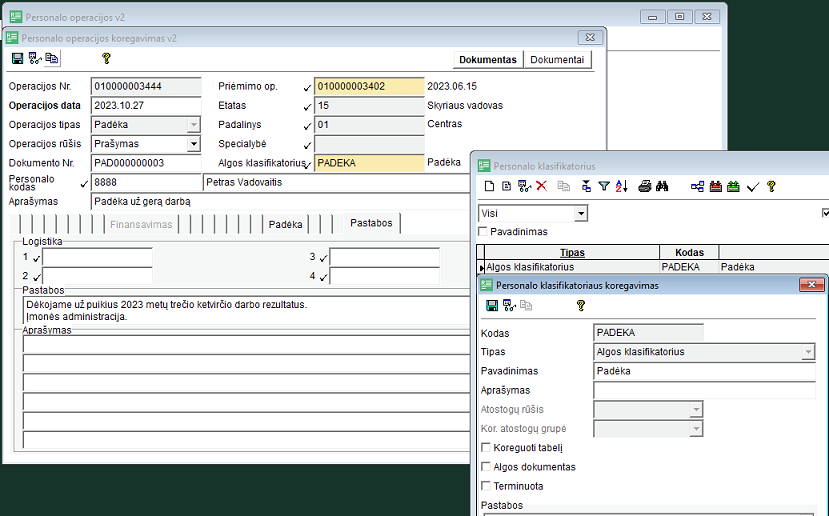Toggle the Algos dokumentas checkbox
829x516 pixels.
click(486, 467)
